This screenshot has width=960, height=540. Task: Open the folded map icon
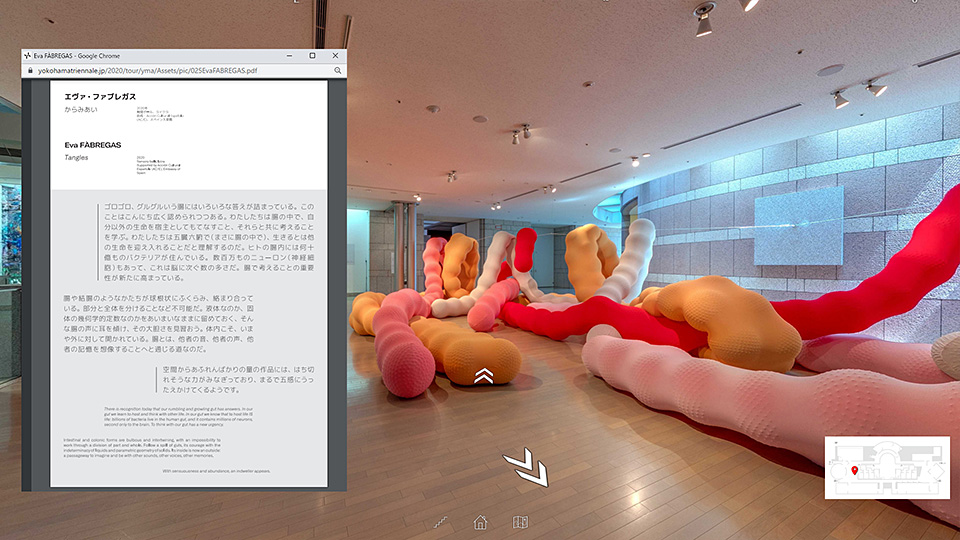[x=520, y=522]
